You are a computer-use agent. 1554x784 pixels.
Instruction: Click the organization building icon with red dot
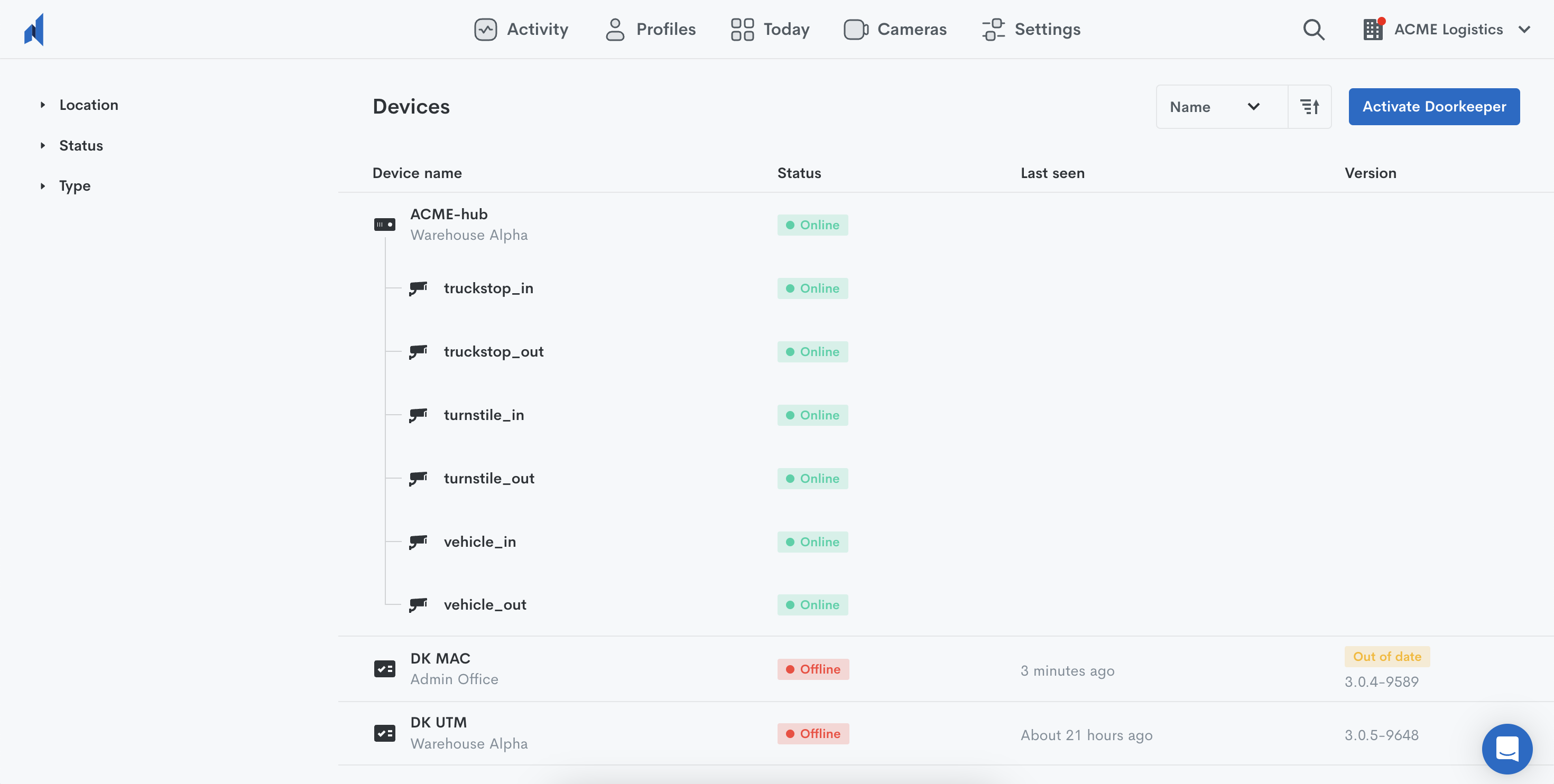[1373, 29]
